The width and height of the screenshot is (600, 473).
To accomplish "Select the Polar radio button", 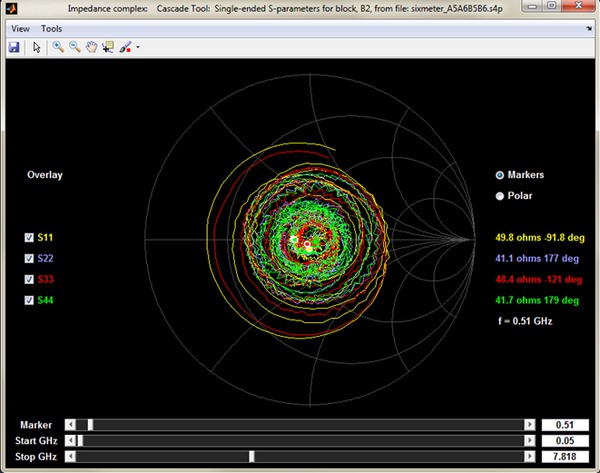I will click(x=500, y=196).
